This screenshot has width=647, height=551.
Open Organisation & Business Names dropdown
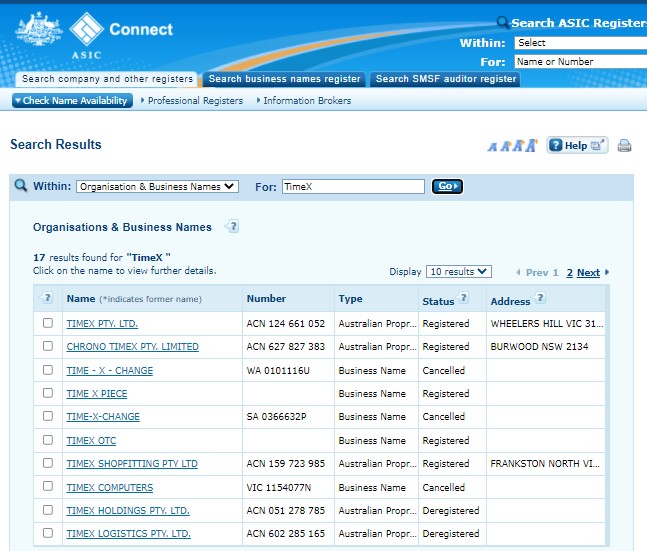[157, 187]
